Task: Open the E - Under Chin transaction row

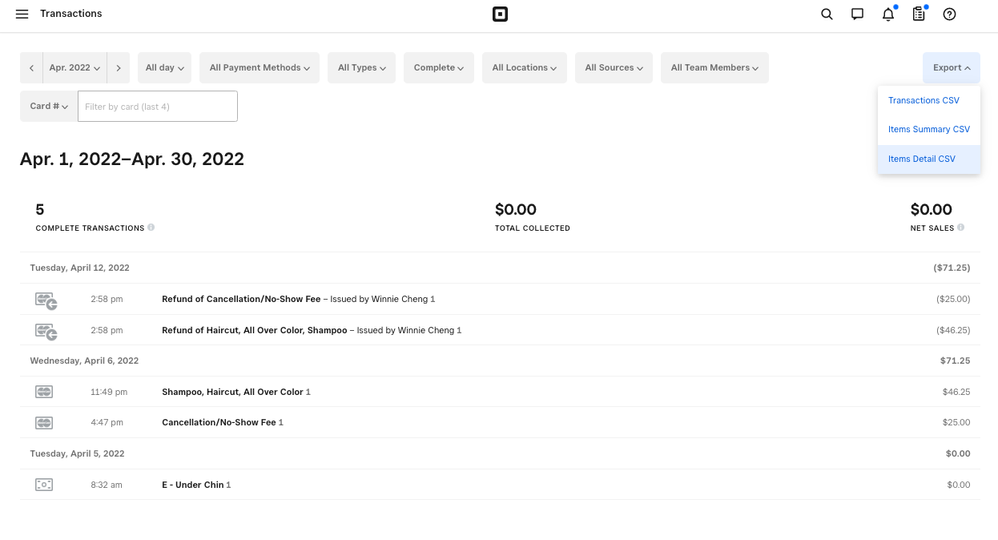Action: 192,485
